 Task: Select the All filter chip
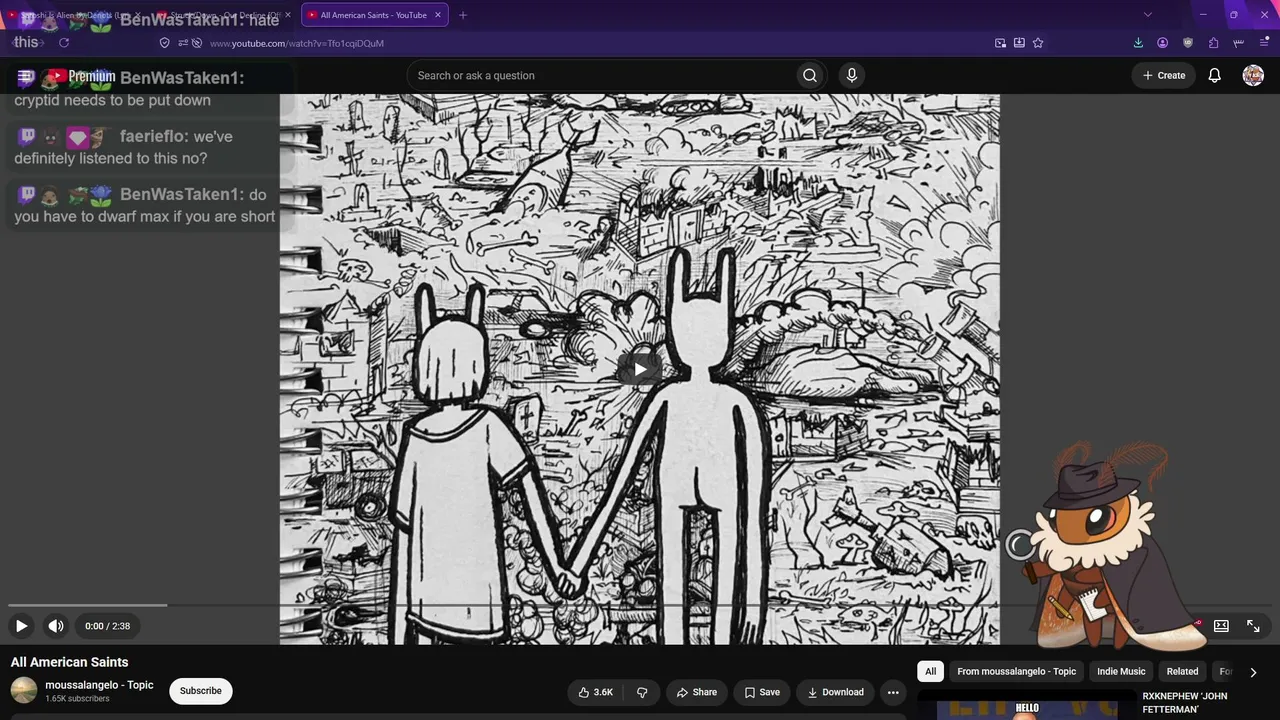coord(931,672)
